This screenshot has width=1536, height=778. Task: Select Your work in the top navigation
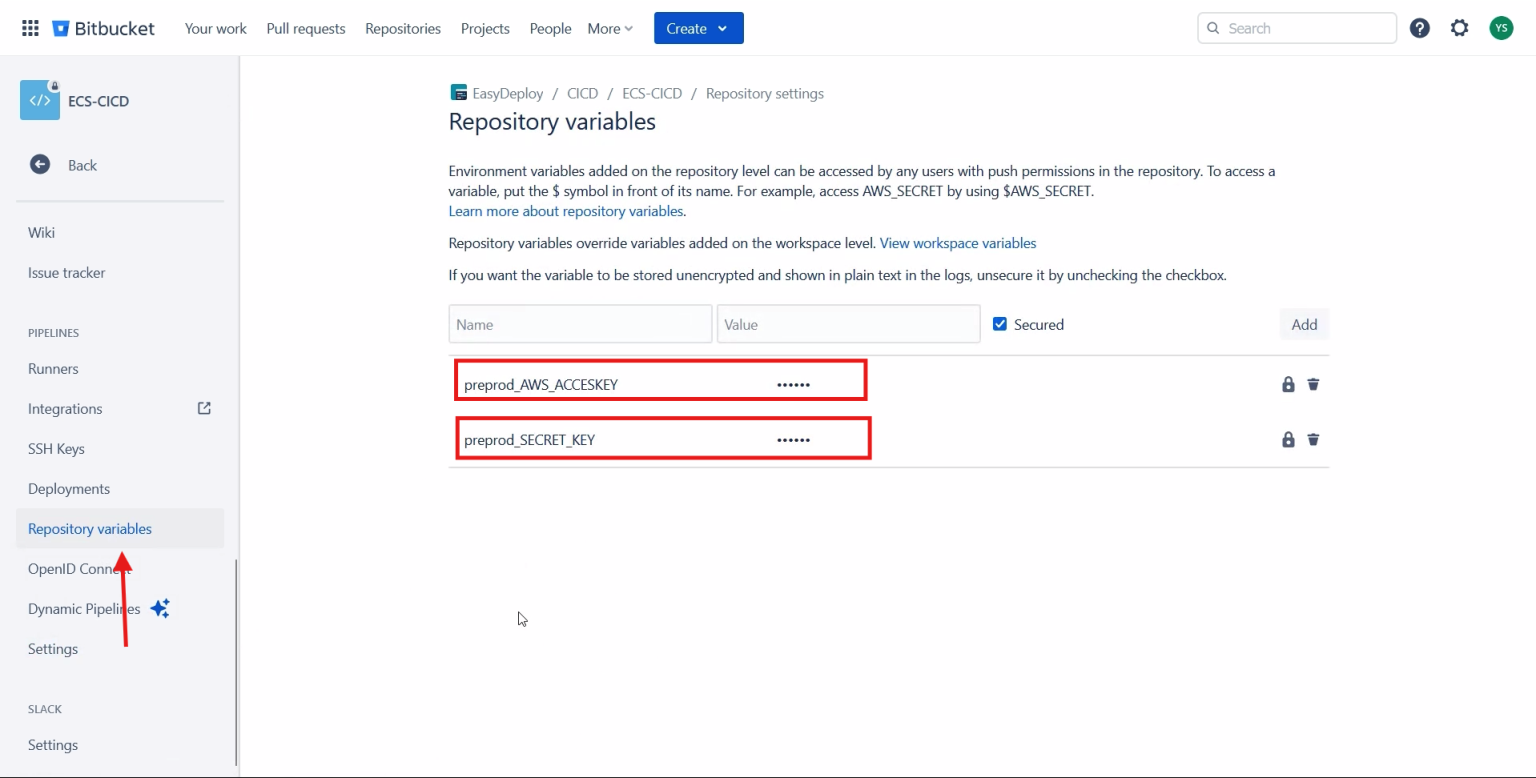pyautogui.click(x=215, y=28)
